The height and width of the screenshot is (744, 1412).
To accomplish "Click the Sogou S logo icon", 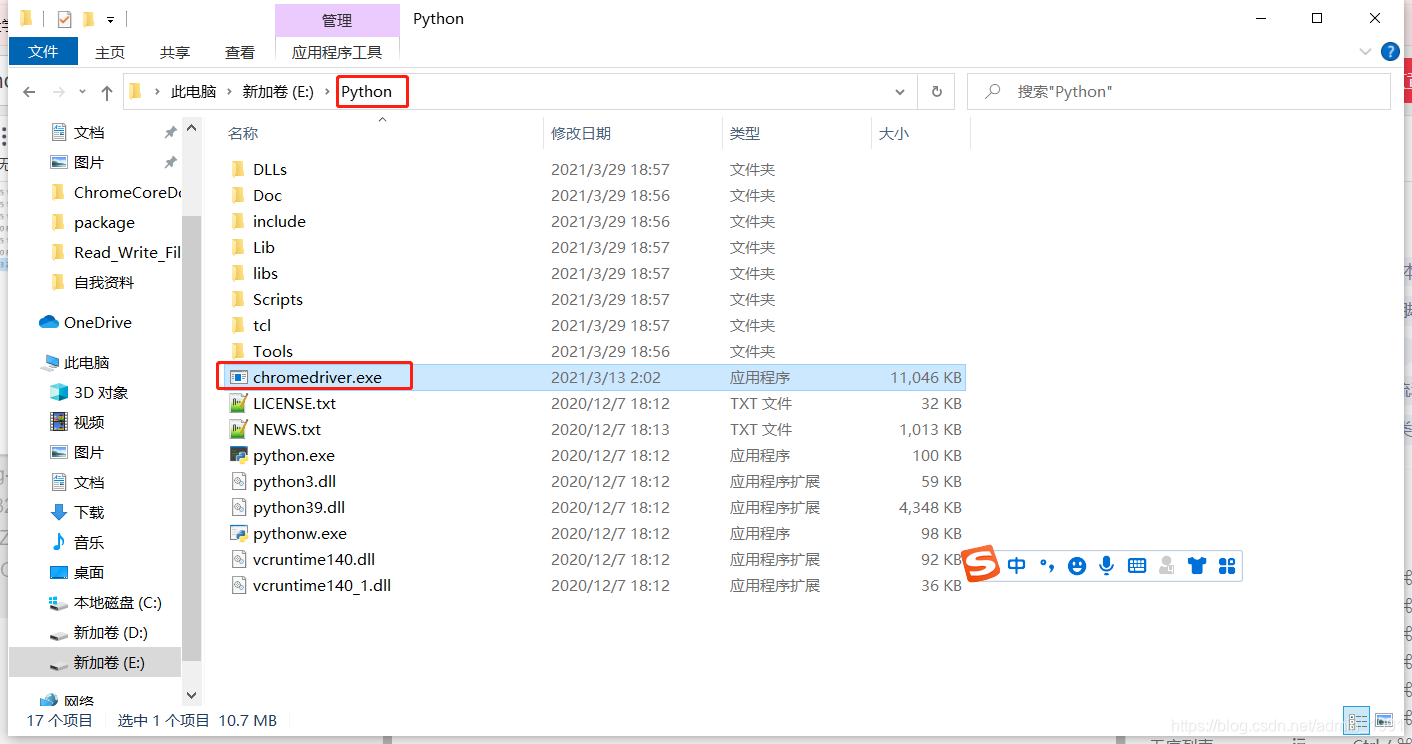I will [981, 564].
